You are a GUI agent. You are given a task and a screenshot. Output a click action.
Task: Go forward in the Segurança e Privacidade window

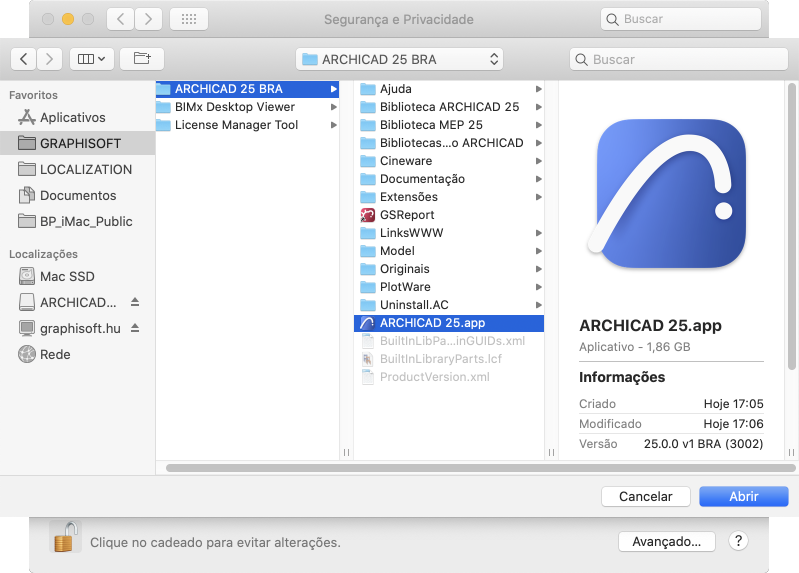click(148, 19)
